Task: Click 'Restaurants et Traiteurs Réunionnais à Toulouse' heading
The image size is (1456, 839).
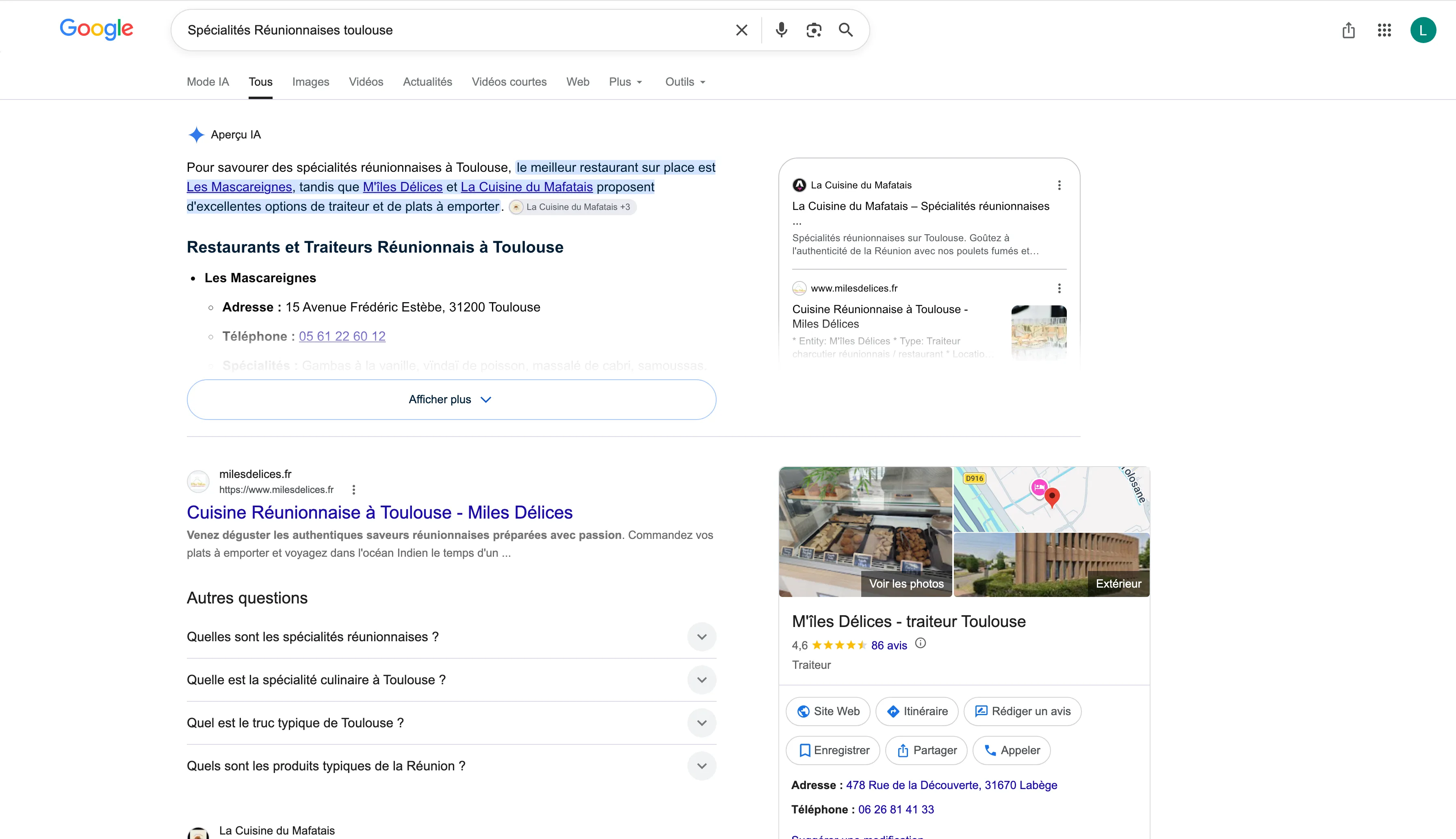Action: click(x=375, y=247)
